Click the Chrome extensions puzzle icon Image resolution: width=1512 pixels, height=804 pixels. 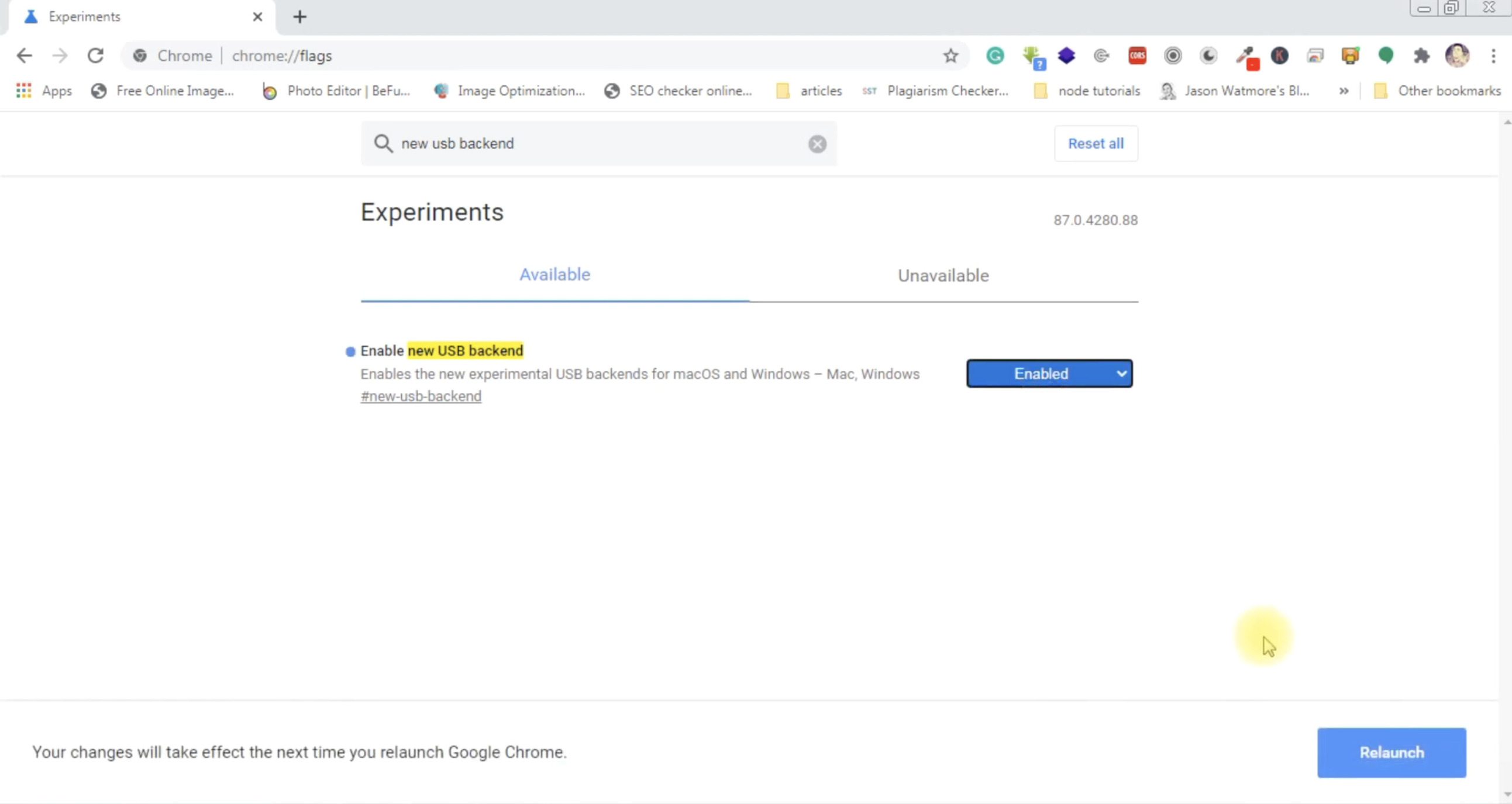1421,56
